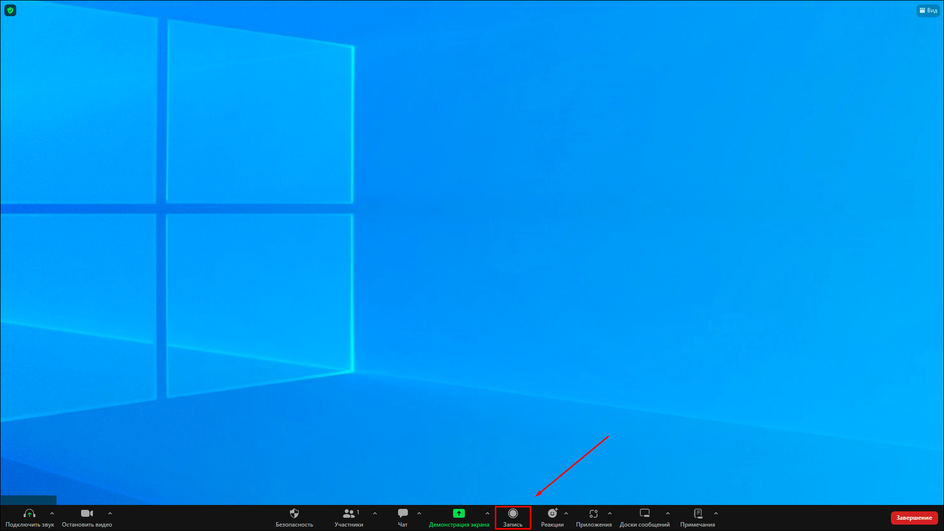Expand the chevron next to Реакции
The image size is (944, 531).
(x=566, y=514)
